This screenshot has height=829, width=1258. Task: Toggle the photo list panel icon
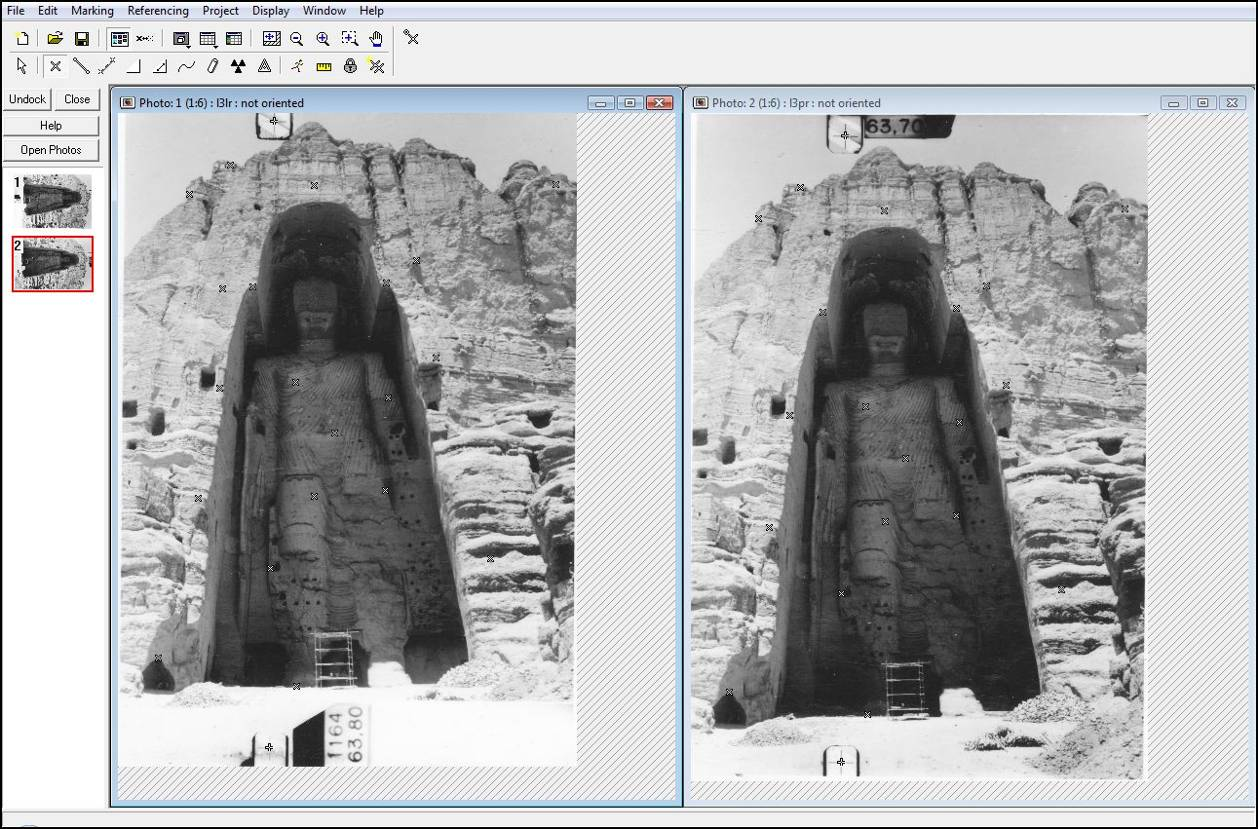[x=119, y=39]
